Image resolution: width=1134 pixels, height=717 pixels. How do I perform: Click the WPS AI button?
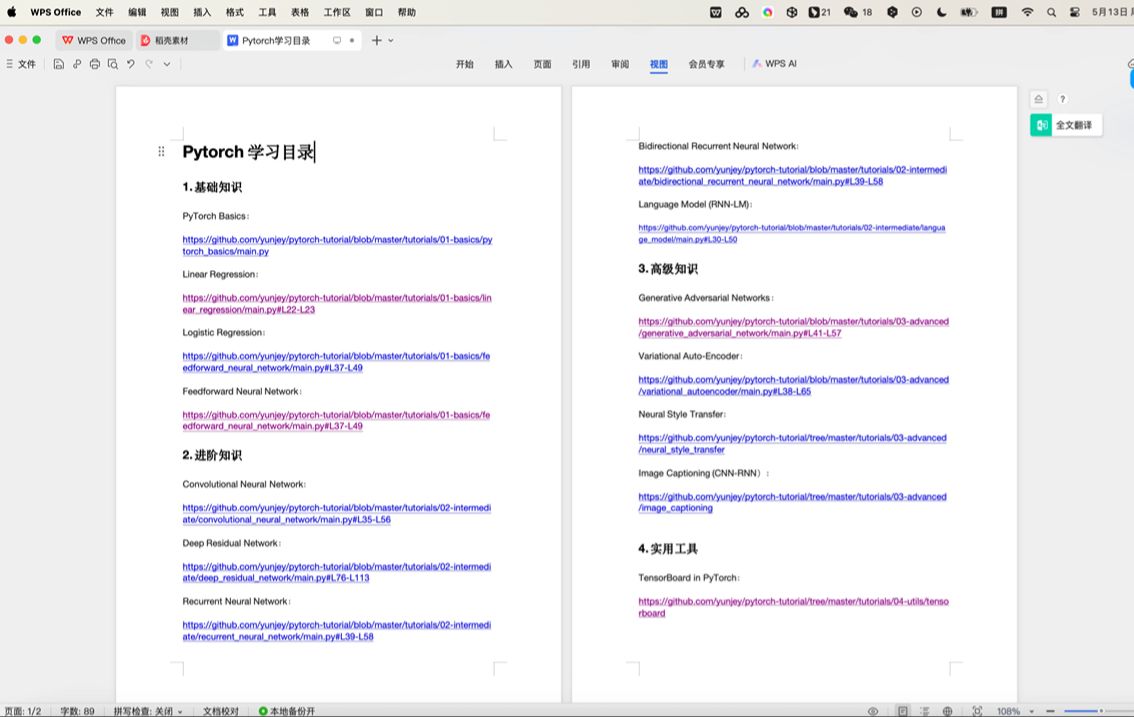(775, 64)
